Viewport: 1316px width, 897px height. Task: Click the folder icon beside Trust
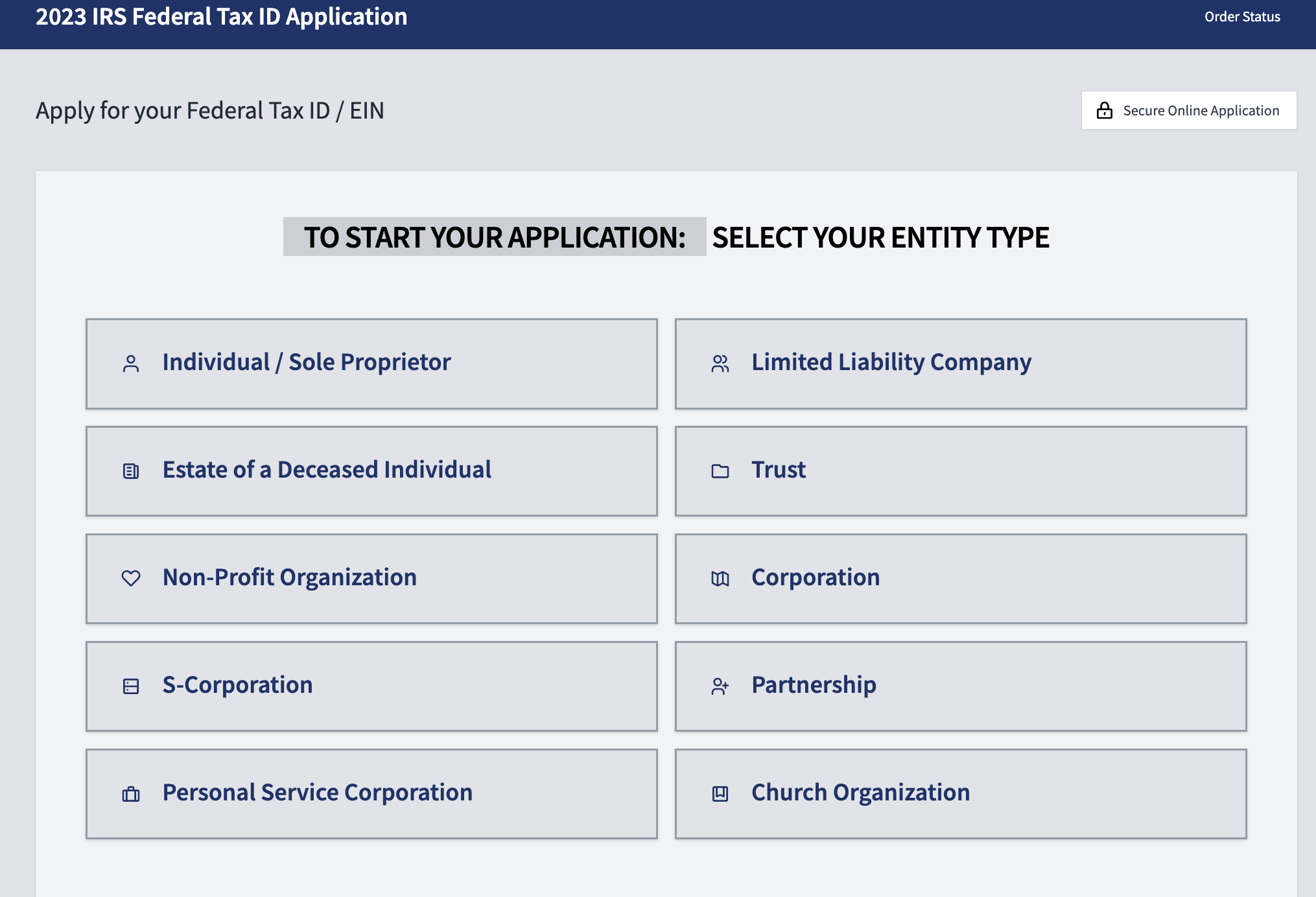pos(720,471)
